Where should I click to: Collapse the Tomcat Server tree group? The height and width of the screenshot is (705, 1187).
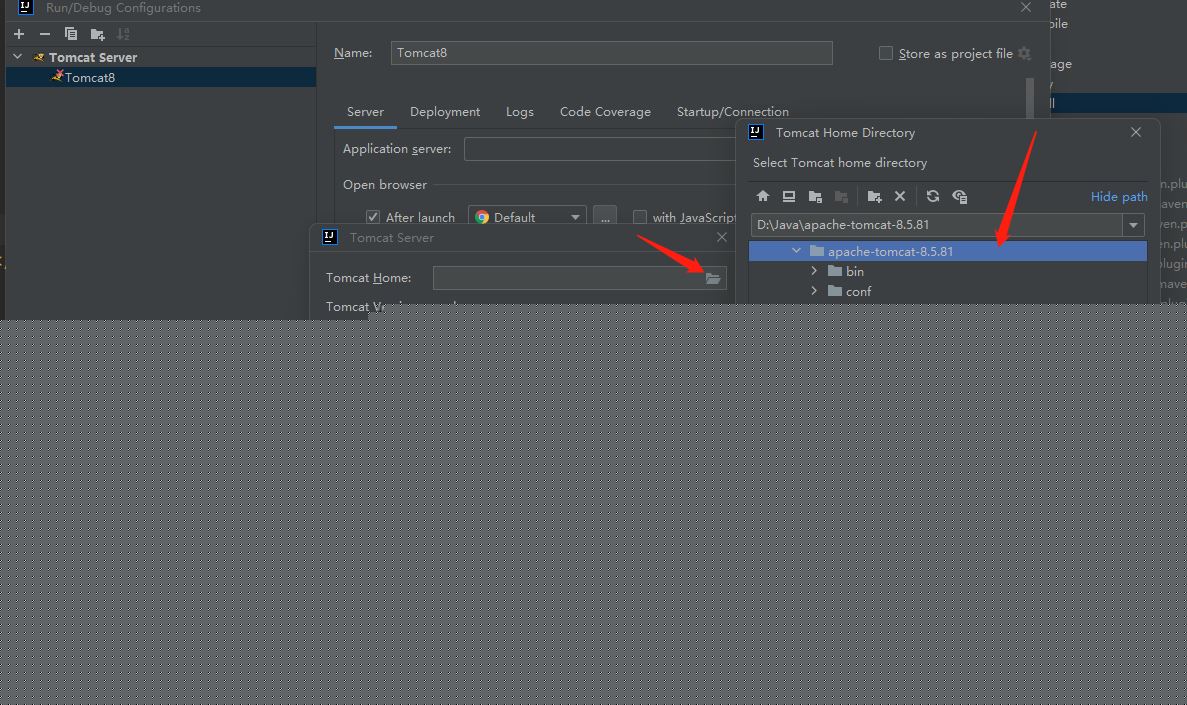click(17, 57)
